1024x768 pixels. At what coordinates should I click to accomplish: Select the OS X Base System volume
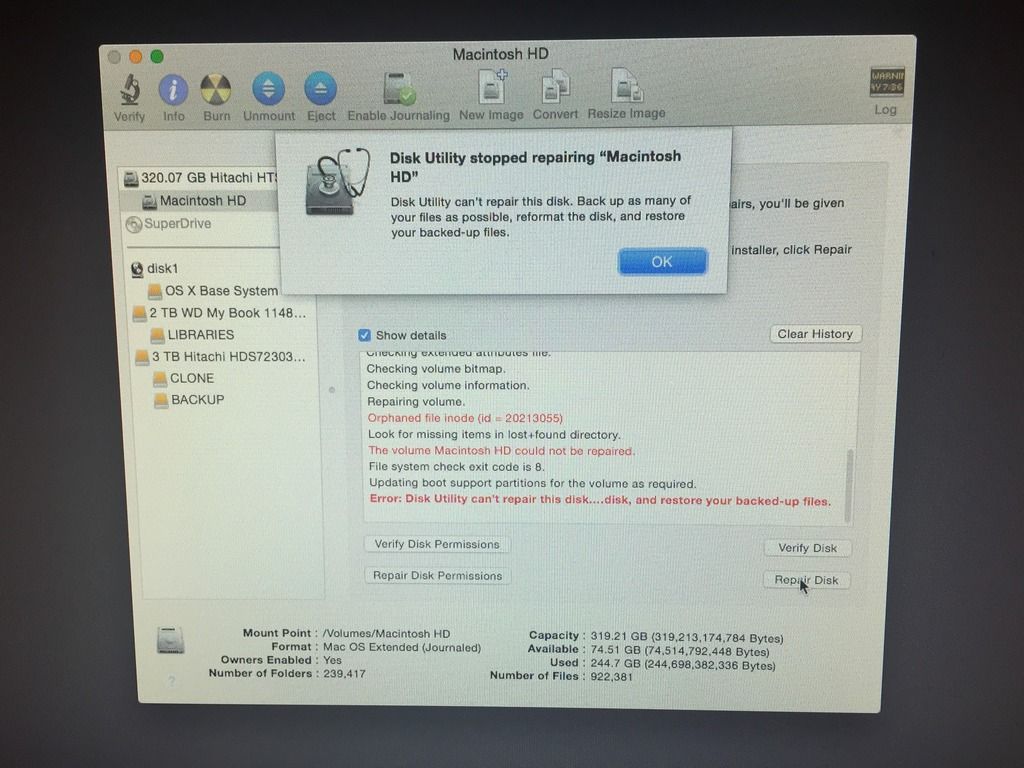pyautogui.click(x=214, y=291)
